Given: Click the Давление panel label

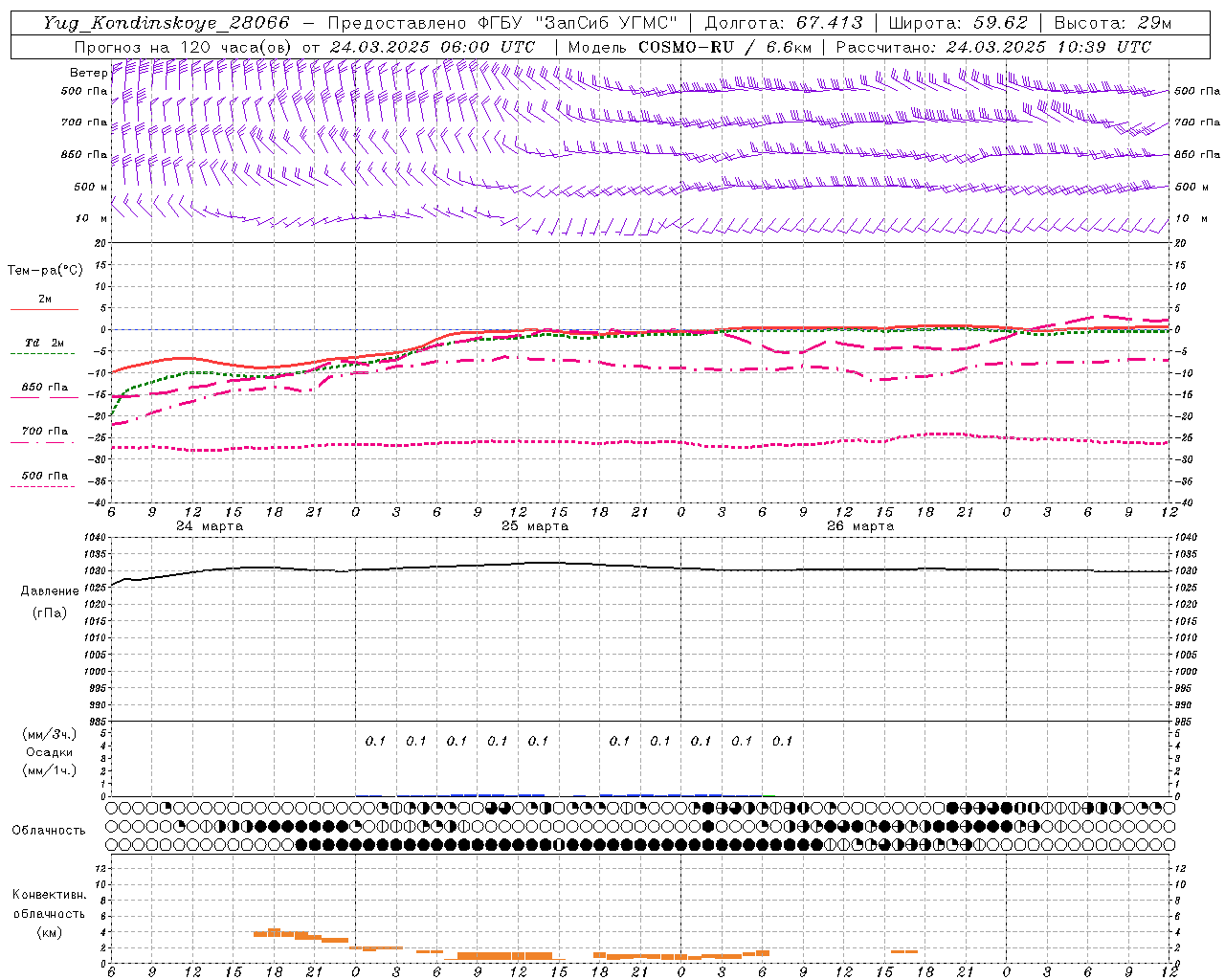Looking at the screenshot, I should tap(50, 591).
